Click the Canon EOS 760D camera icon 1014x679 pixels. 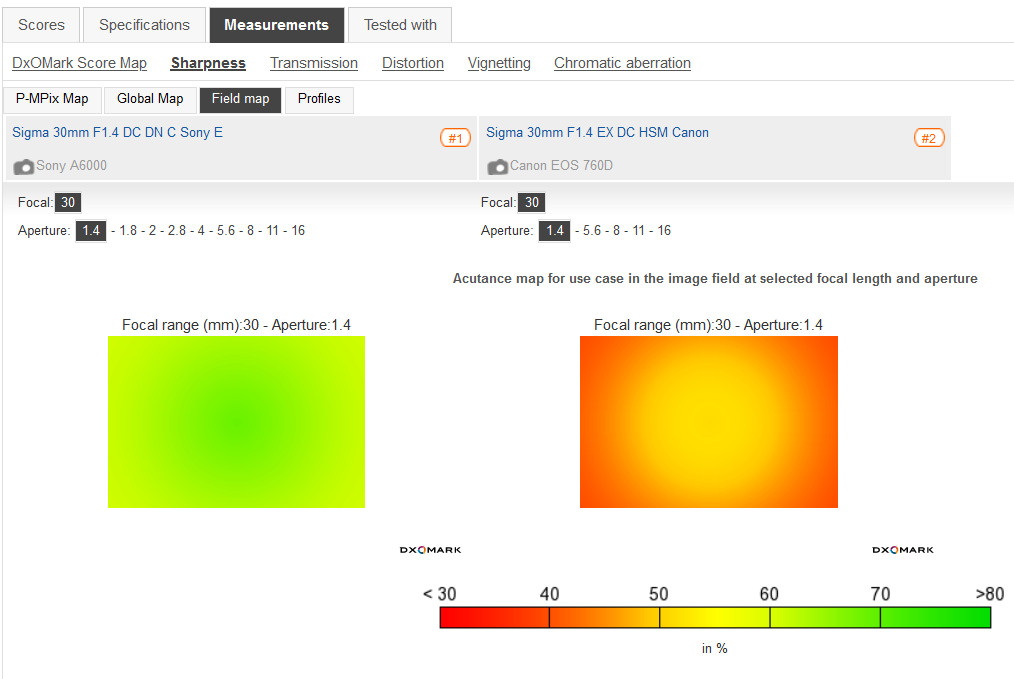point(497,167)
